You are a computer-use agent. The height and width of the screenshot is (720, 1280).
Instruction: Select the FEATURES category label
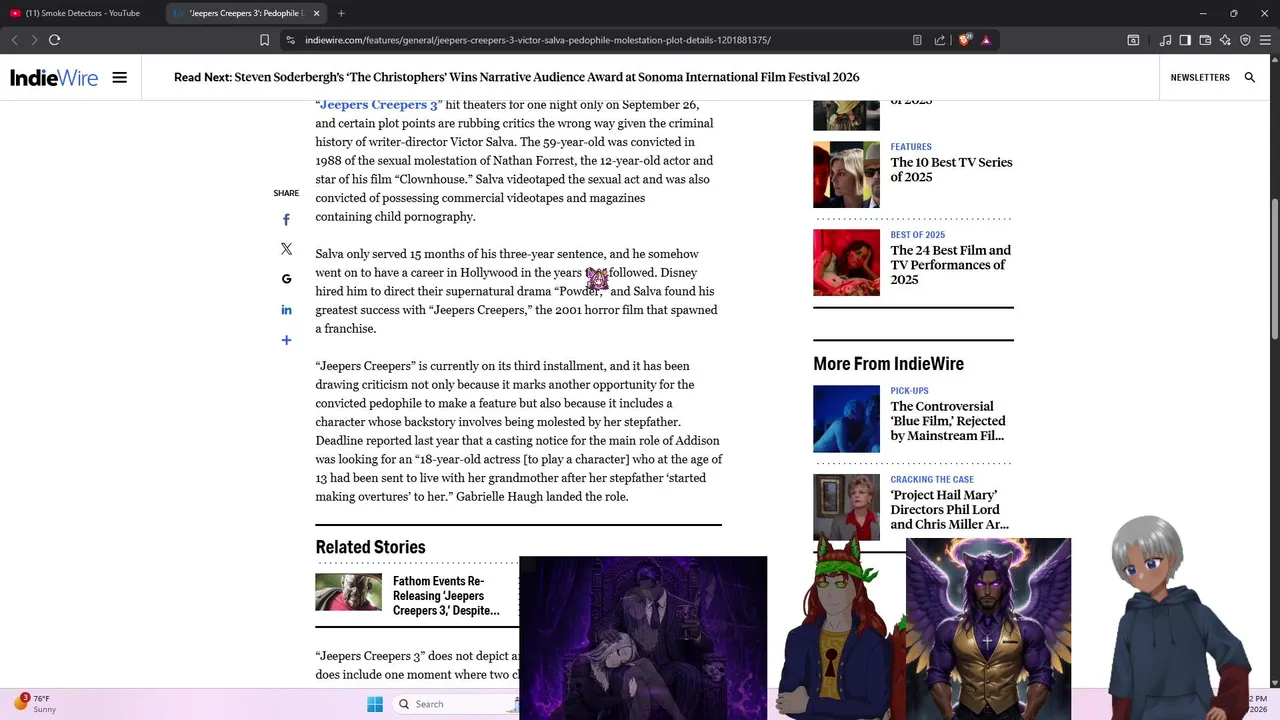click(911, 147)
